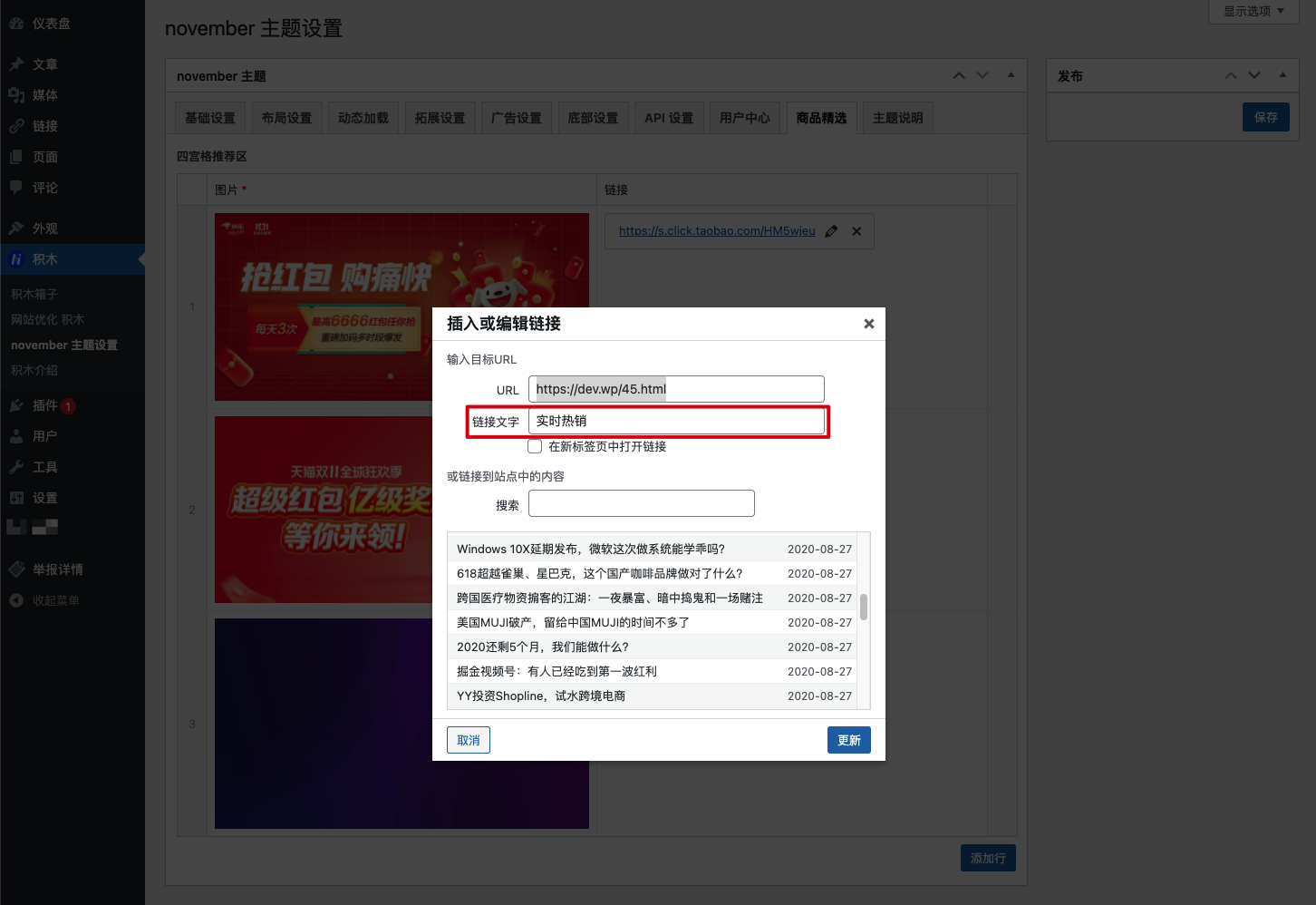Collapse the november 主题 panel triangle
This screenshot has width=1316, height=905.
[x=1011, y=75]
